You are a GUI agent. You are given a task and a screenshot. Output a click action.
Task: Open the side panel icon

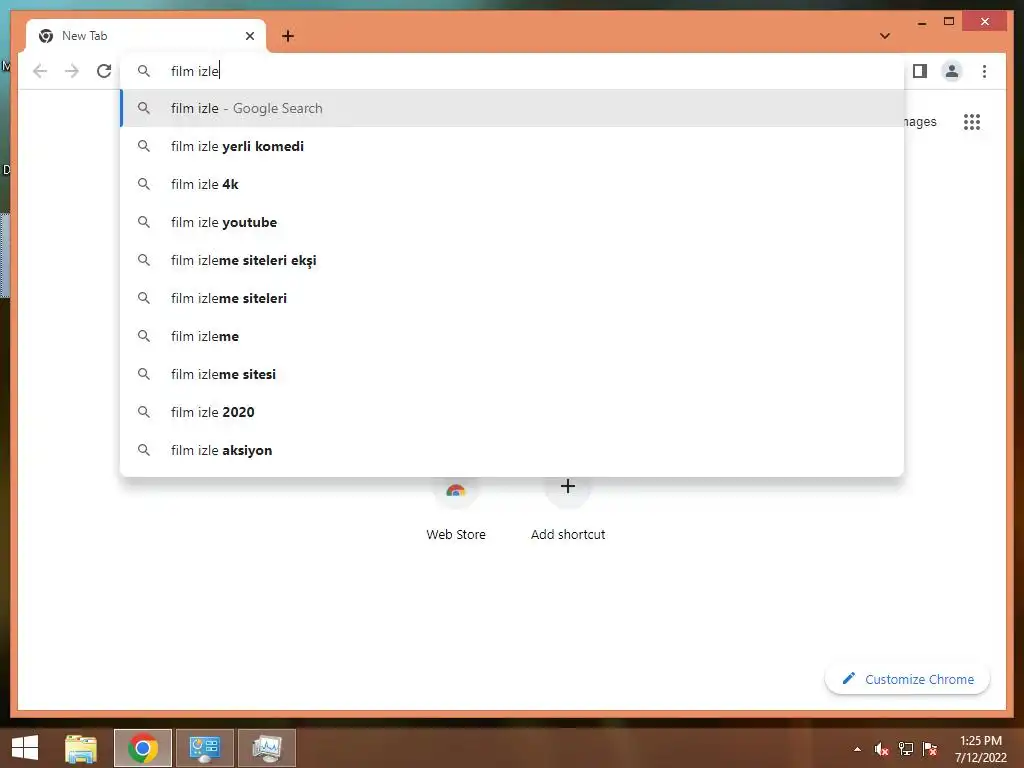click(920, 71)
